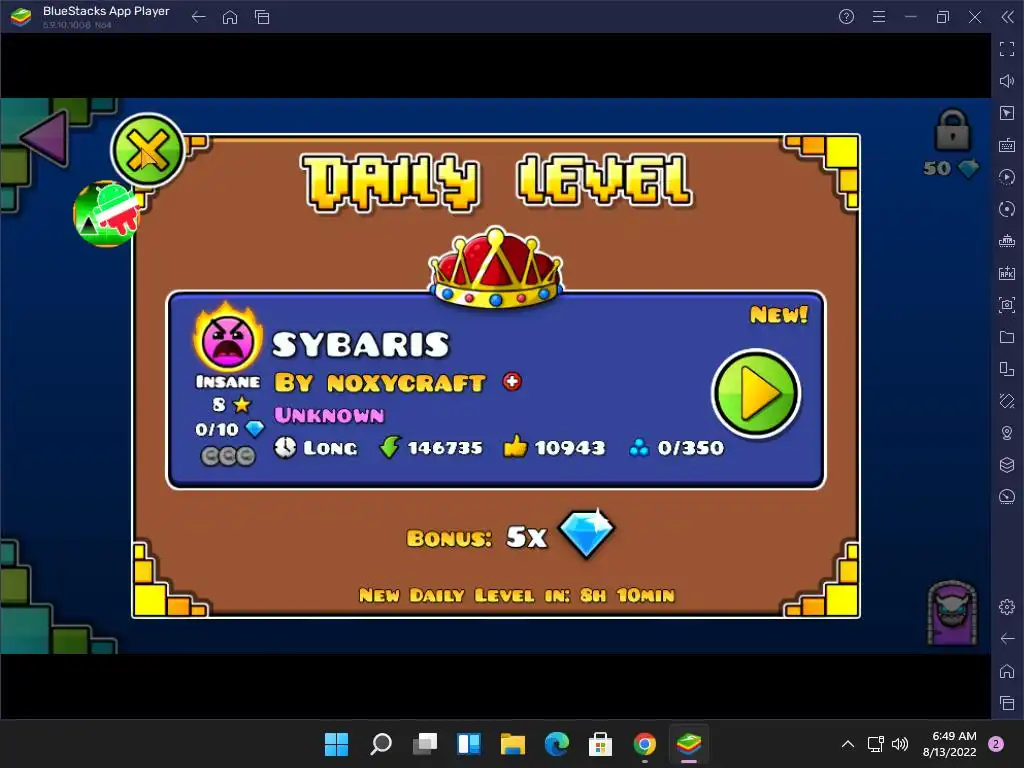Viewport: 1024px width, 768px height.
Task: Click the locked chest padlock icon
Action: point(952,130)
